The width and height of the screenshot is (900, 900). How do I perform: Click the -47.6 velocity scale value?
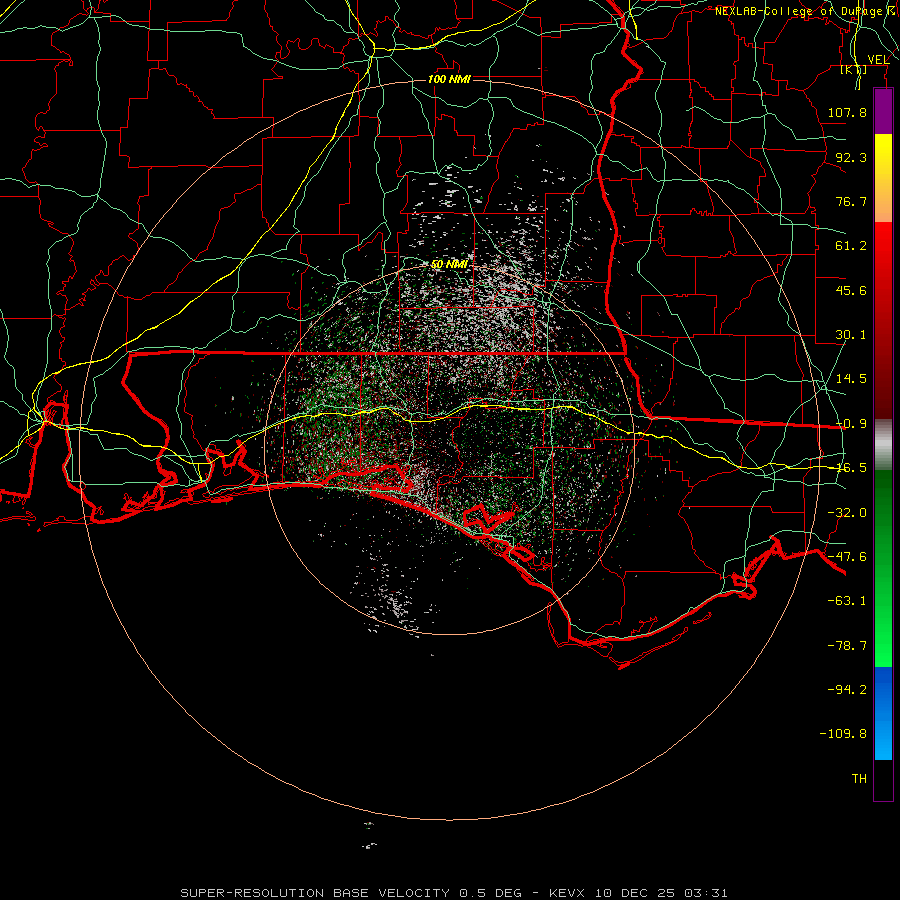tap(847, 557)
